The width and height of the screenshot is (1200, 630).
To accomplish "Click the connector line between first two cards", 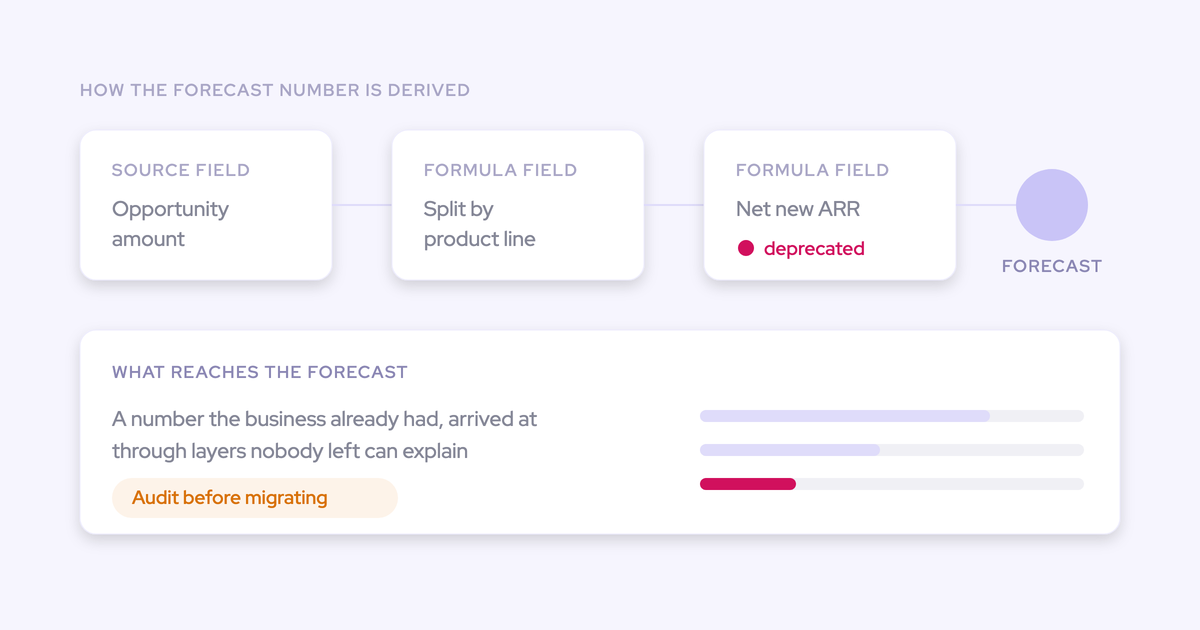I will click(362, 205).
